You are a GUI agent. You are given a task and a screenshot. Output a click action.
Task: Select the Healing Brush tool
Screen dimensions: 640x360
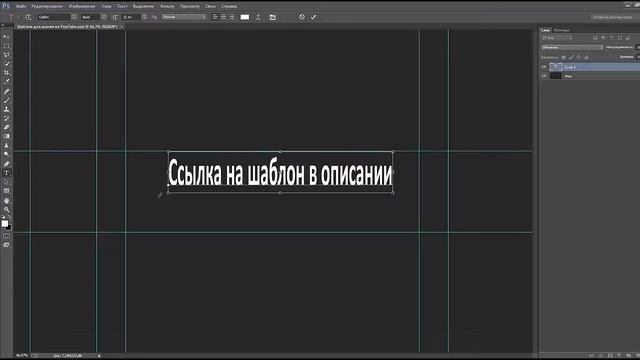pos(6,91)
